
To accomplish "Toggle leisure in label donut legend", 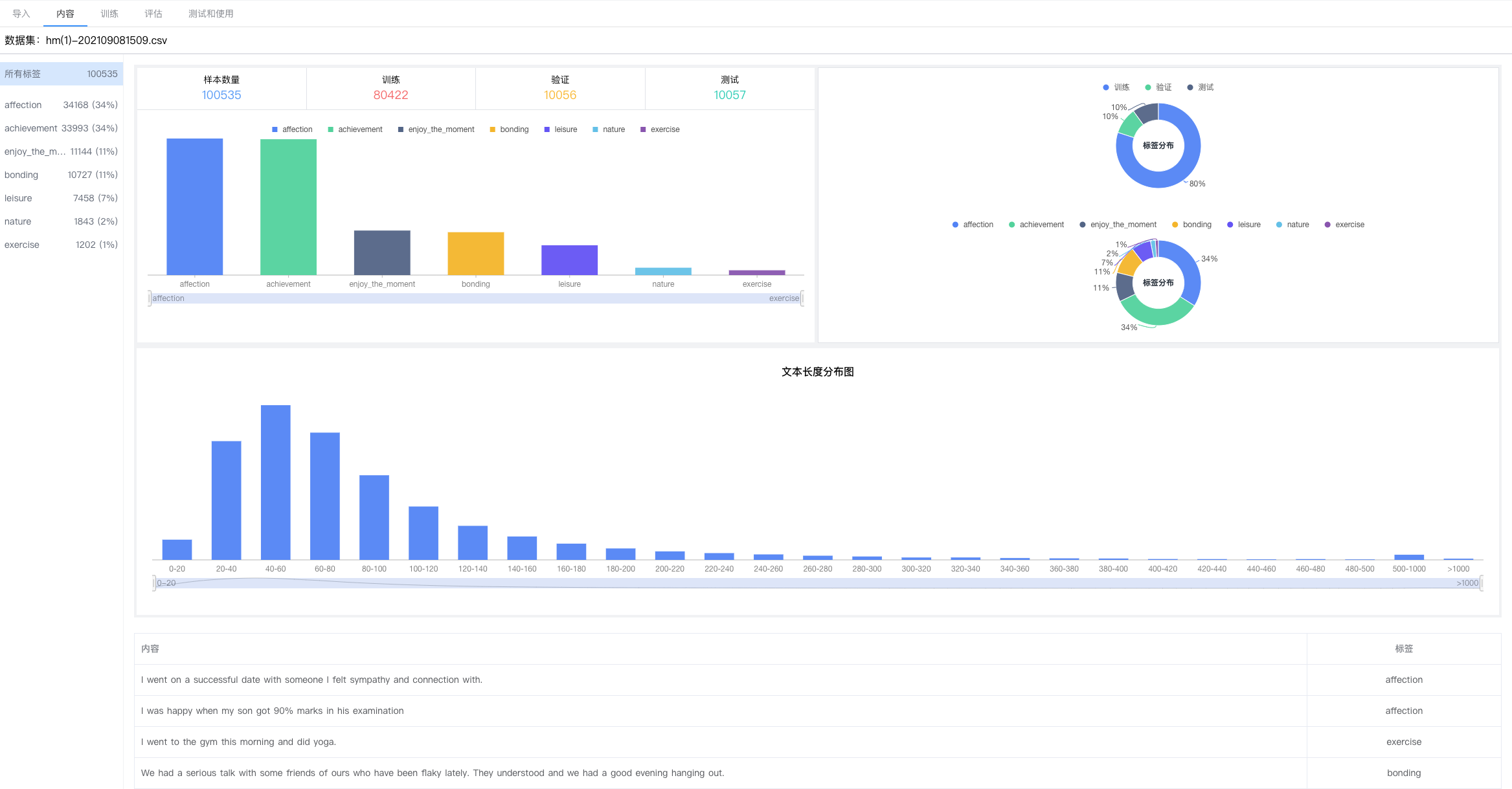I will (1244, 225).
